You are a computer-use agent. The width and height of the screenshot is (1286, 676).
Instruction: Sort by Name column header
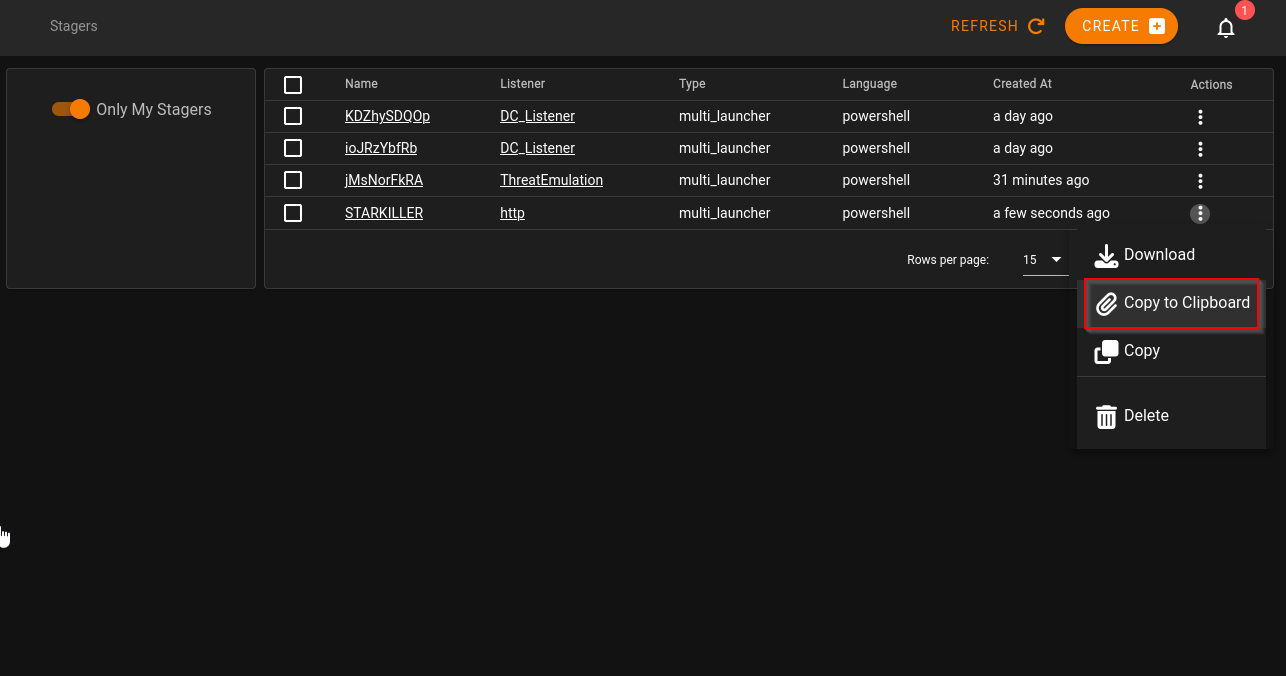(x=361, y=84)
